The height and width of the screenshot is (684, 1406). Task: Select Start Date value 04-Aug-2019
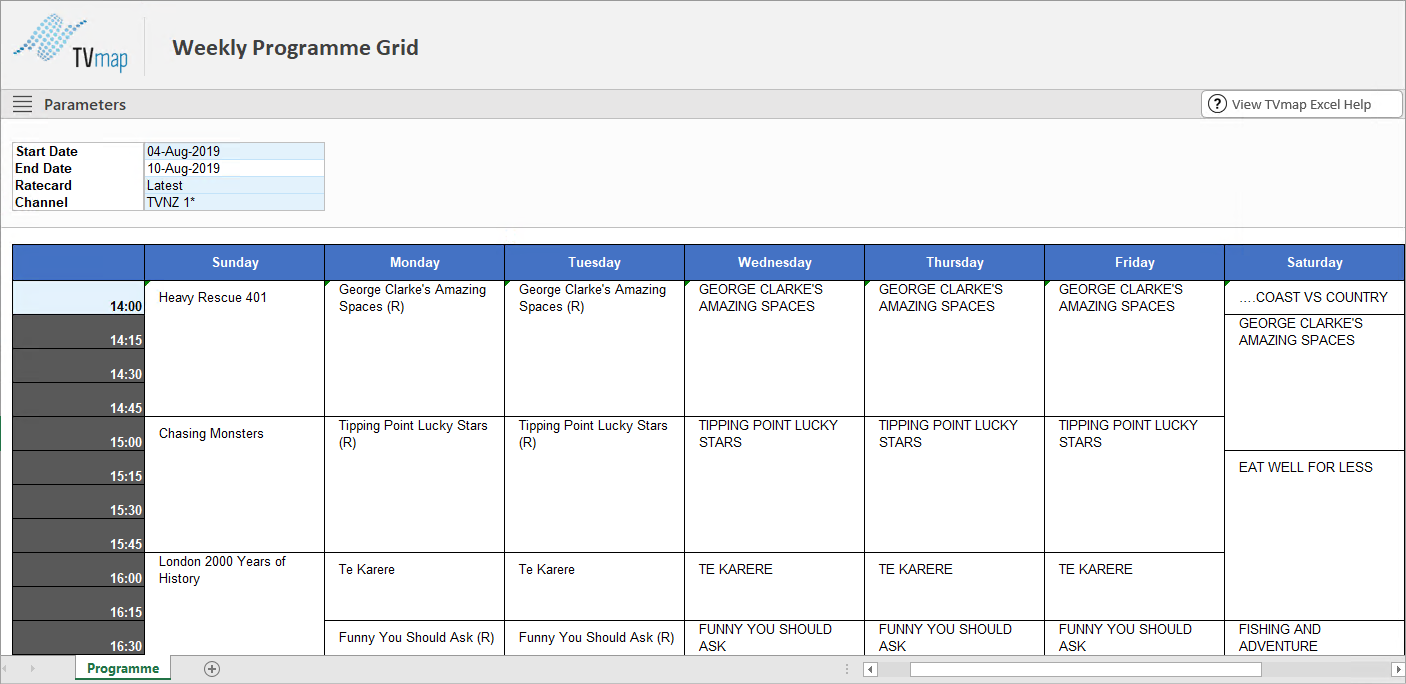[235, 151]
